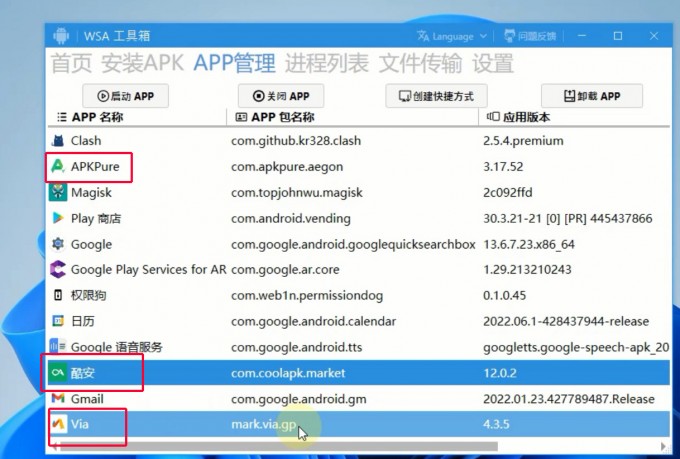The image size is (680, 459).
Task: Select the Clash cat app icon
Action: 58,141
